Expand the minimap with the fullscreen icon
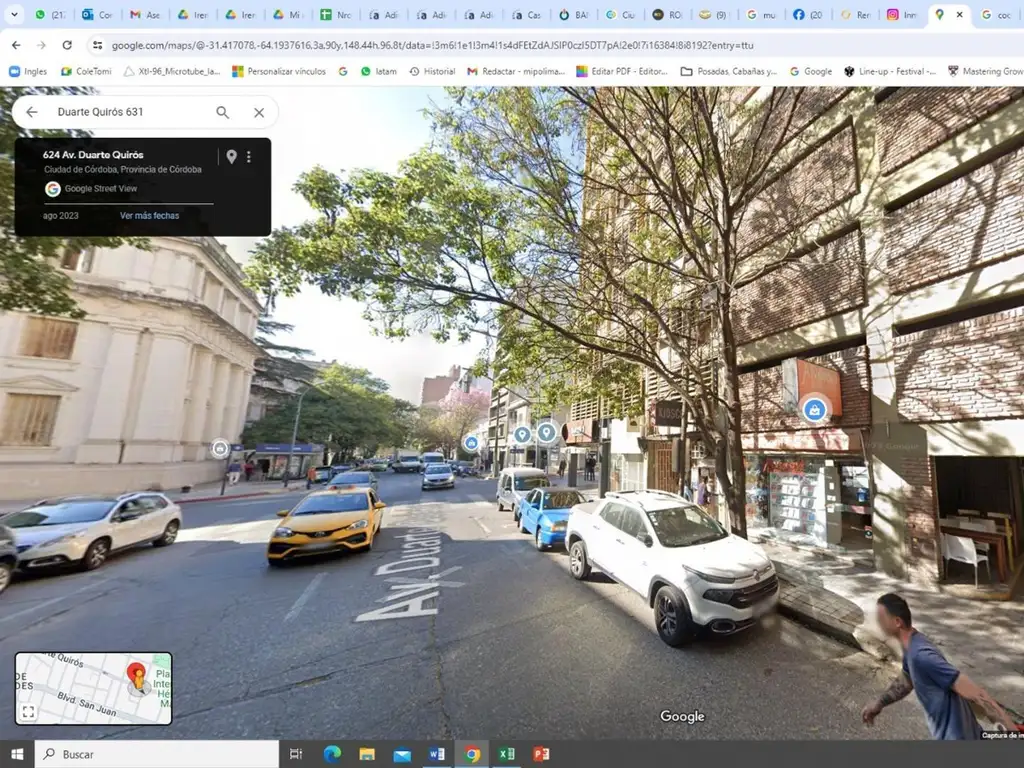Screen dimensions: 1024x768 pyautogui.click(x=28, y=712)
